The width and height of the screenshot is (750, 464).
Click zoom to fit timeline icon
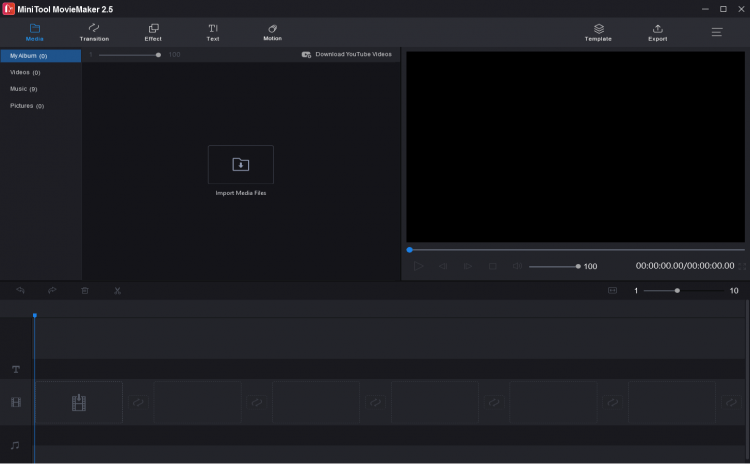point(613,291)
